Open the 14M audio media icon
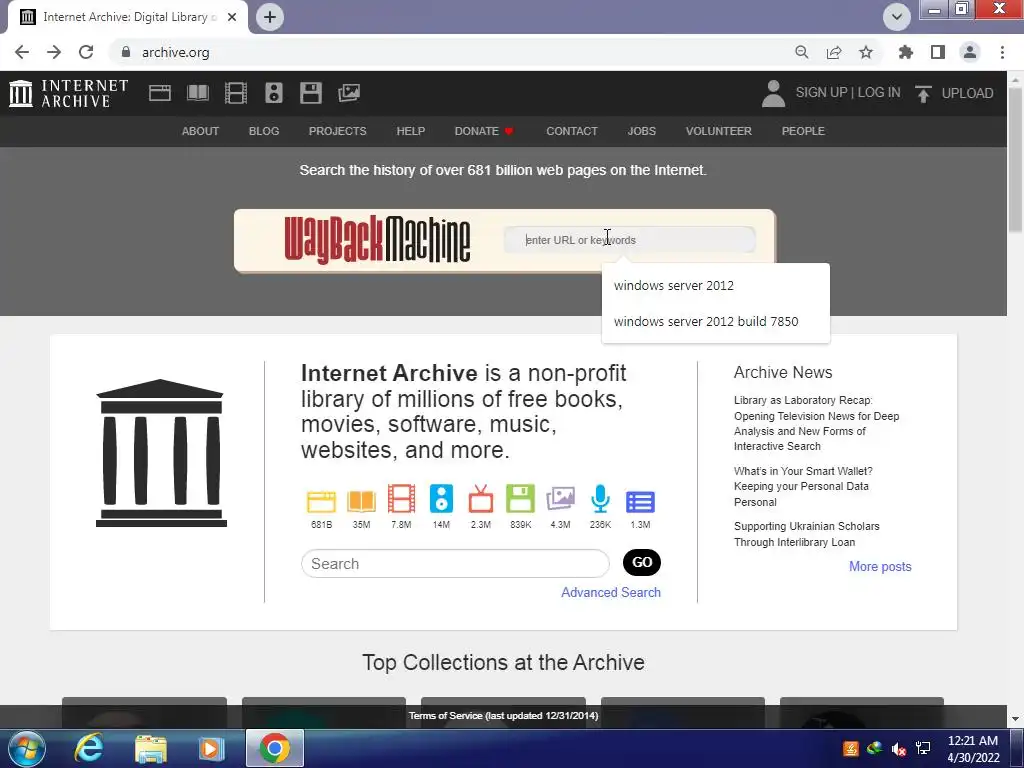The height and width of the screenshot is (768, 1024). [x=441, y=499]
